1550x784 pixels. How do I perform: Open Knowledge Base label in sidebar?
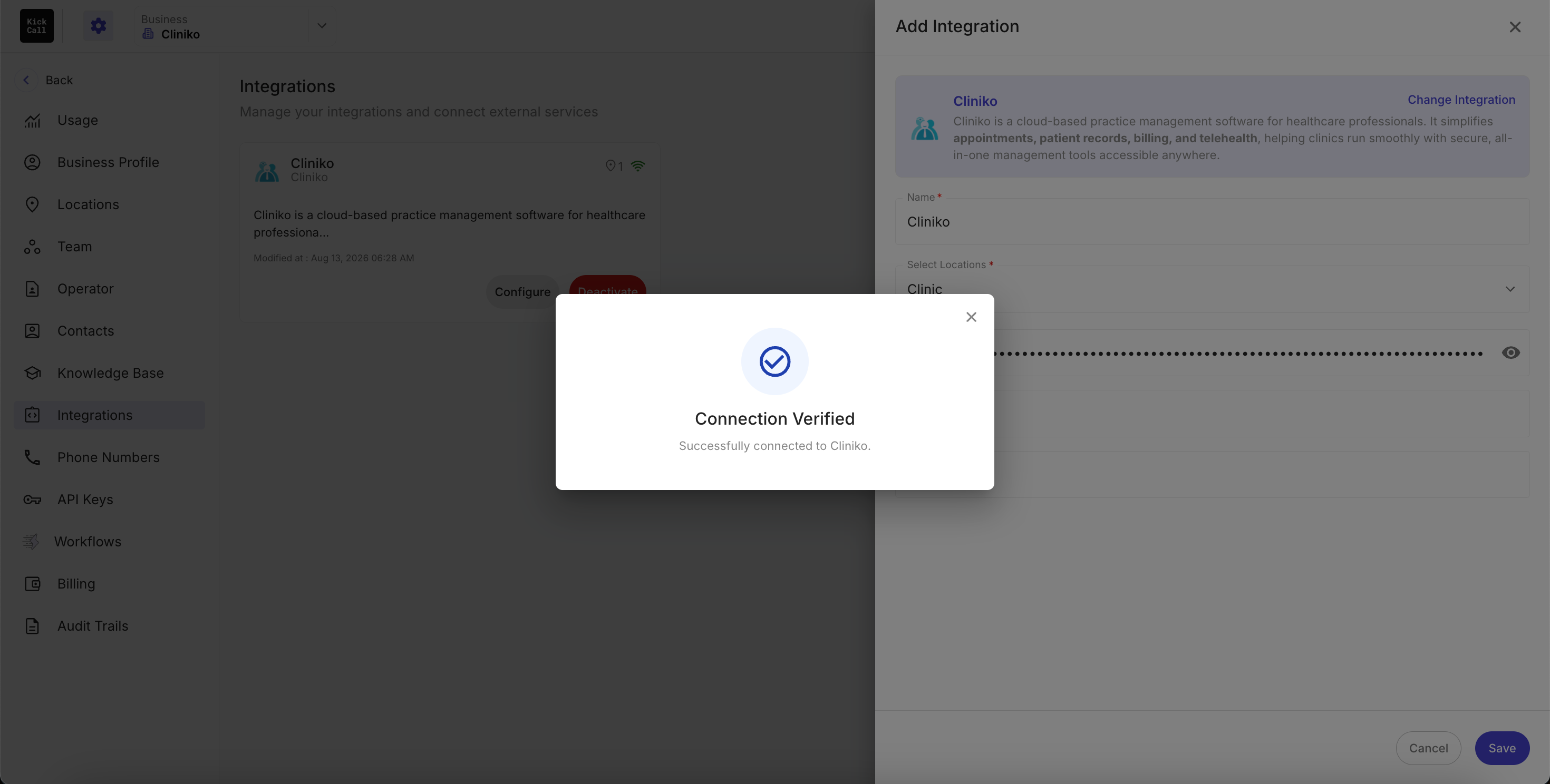tap(110, 373)
